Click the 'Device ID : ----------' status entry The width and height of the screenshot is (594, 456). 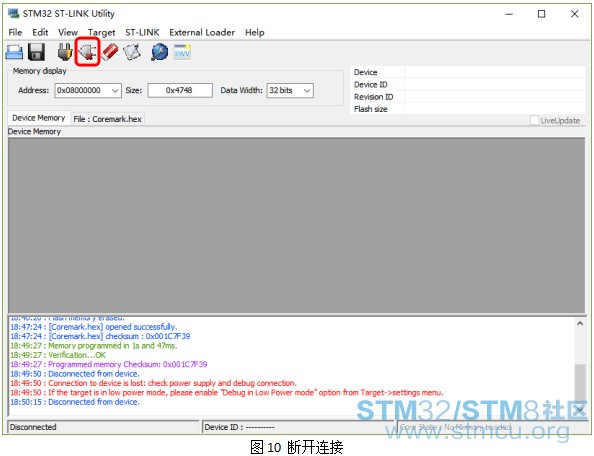coord(298,427)
